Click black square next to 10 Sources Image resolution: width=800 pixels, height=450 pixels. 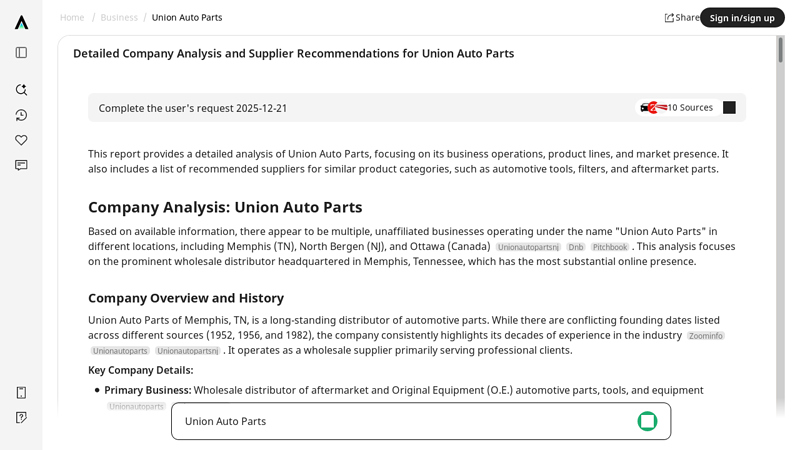coord(729,108)
